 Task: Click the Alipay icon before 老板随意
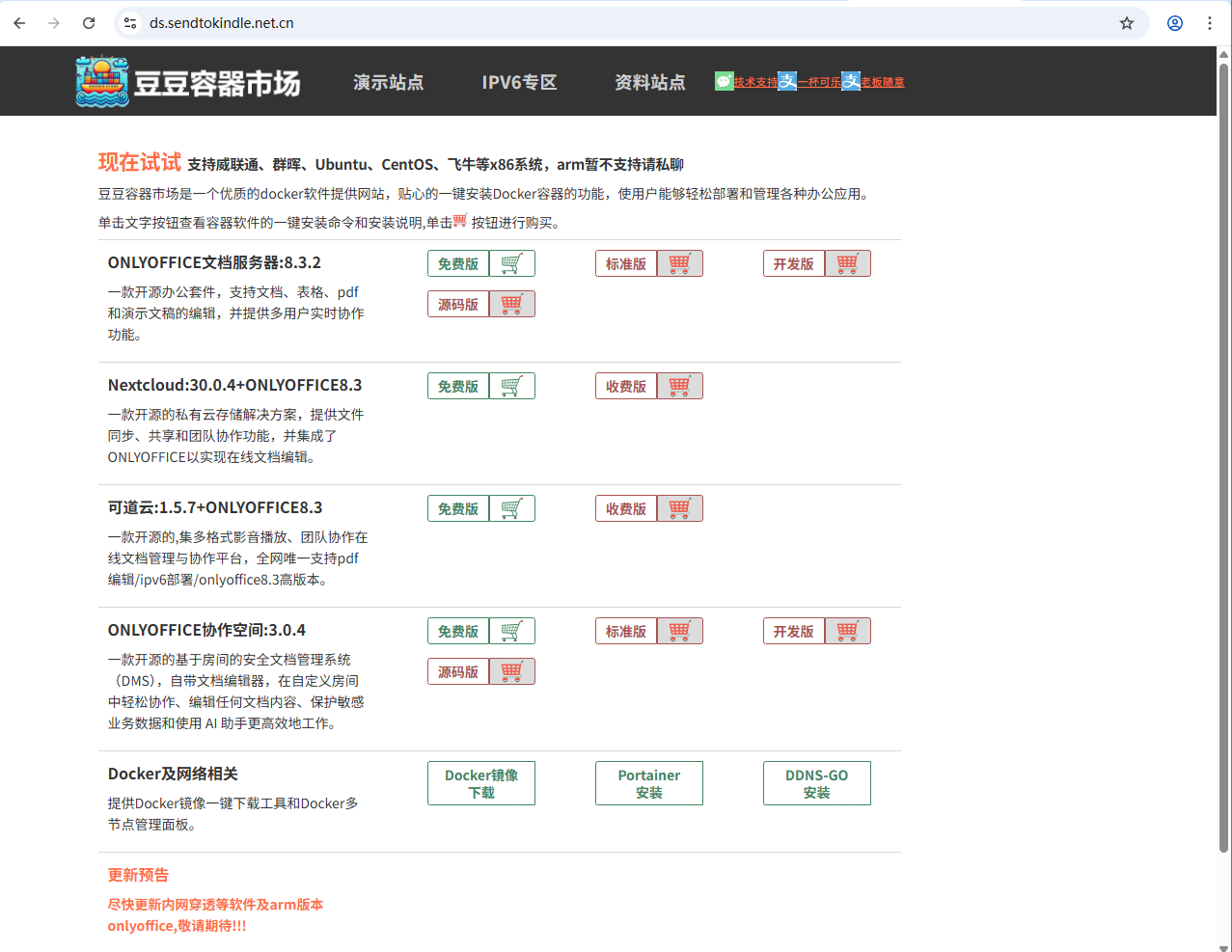pos(851,82)
